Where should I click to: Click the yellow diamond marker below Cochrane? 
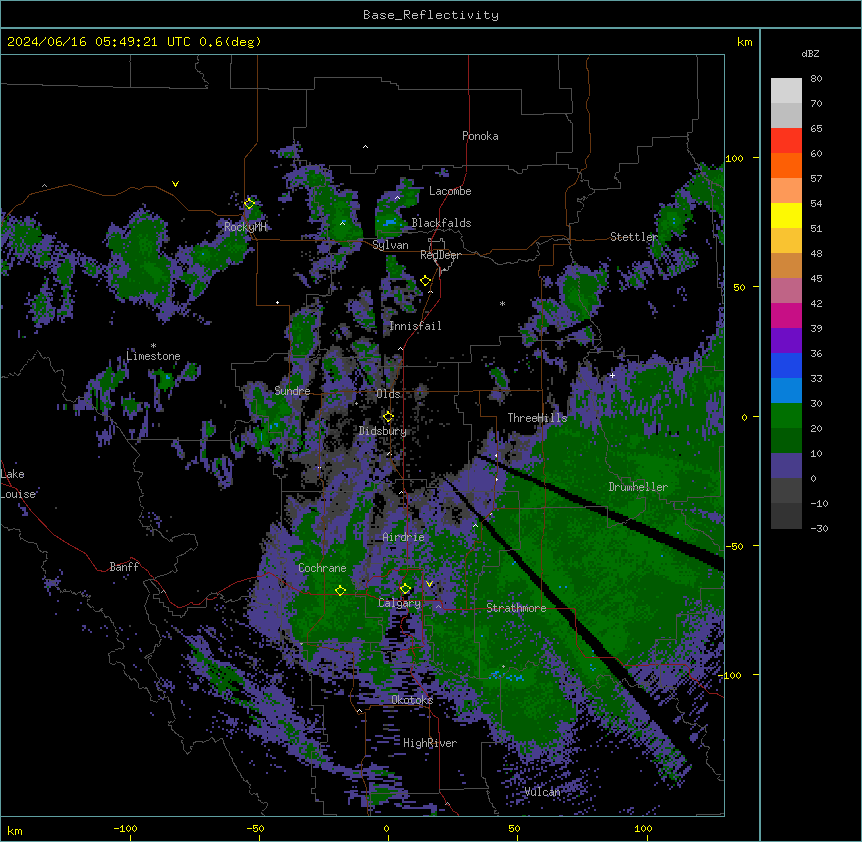(x=340, y=590)
